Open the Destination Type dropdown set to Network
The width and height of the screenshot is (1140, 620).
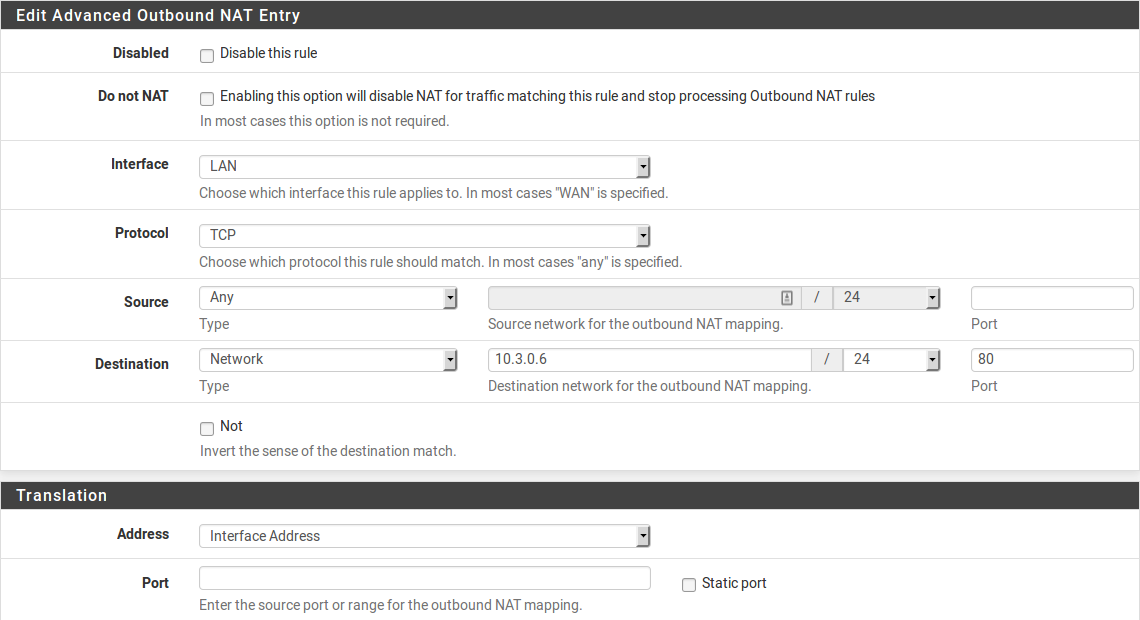[328, 360]
